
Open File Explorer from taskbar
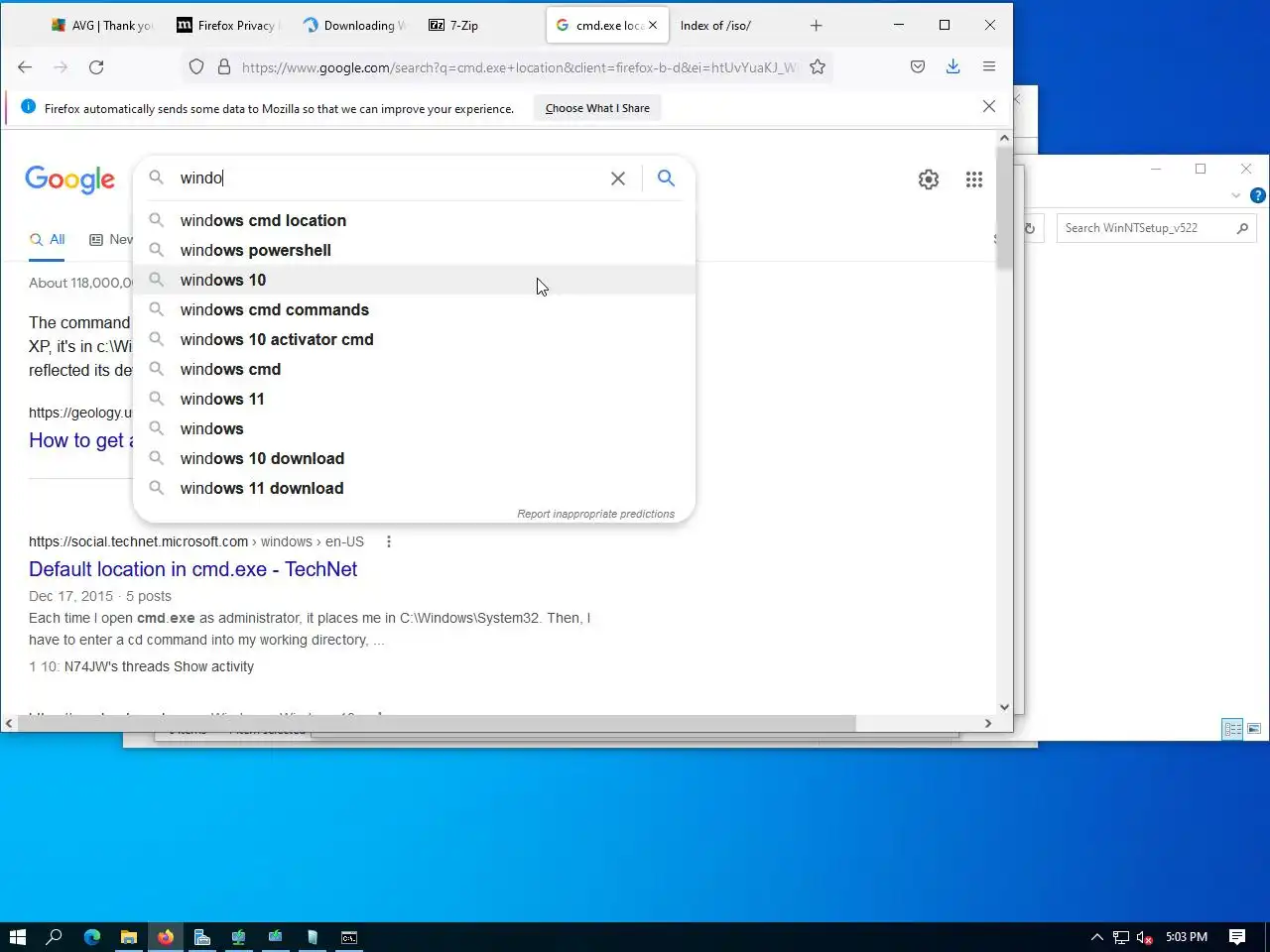(129, 937)
